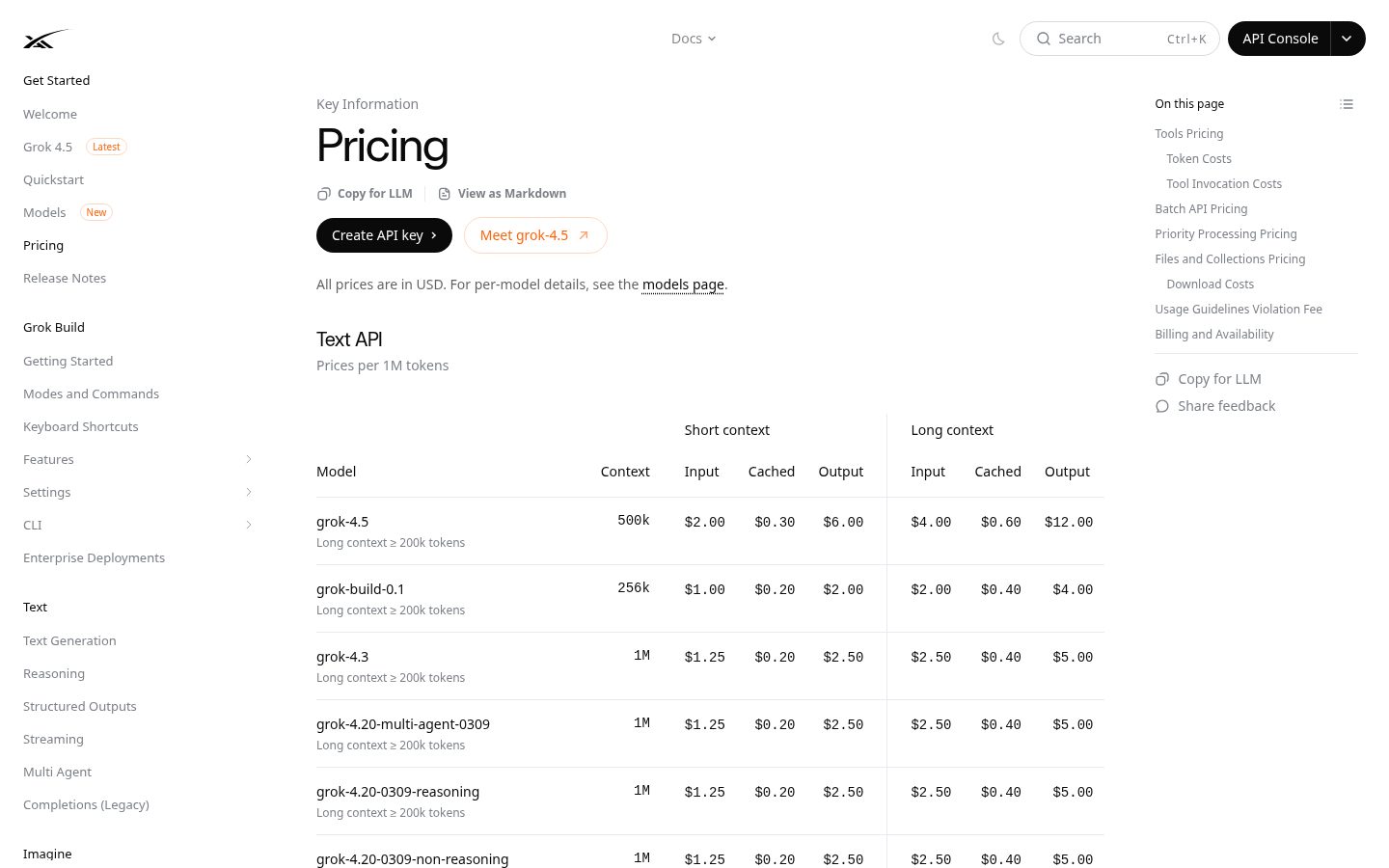Jump to Files and Collections Pricing
This screenshot has height=868, width=1389.
tap(1230, 259)
